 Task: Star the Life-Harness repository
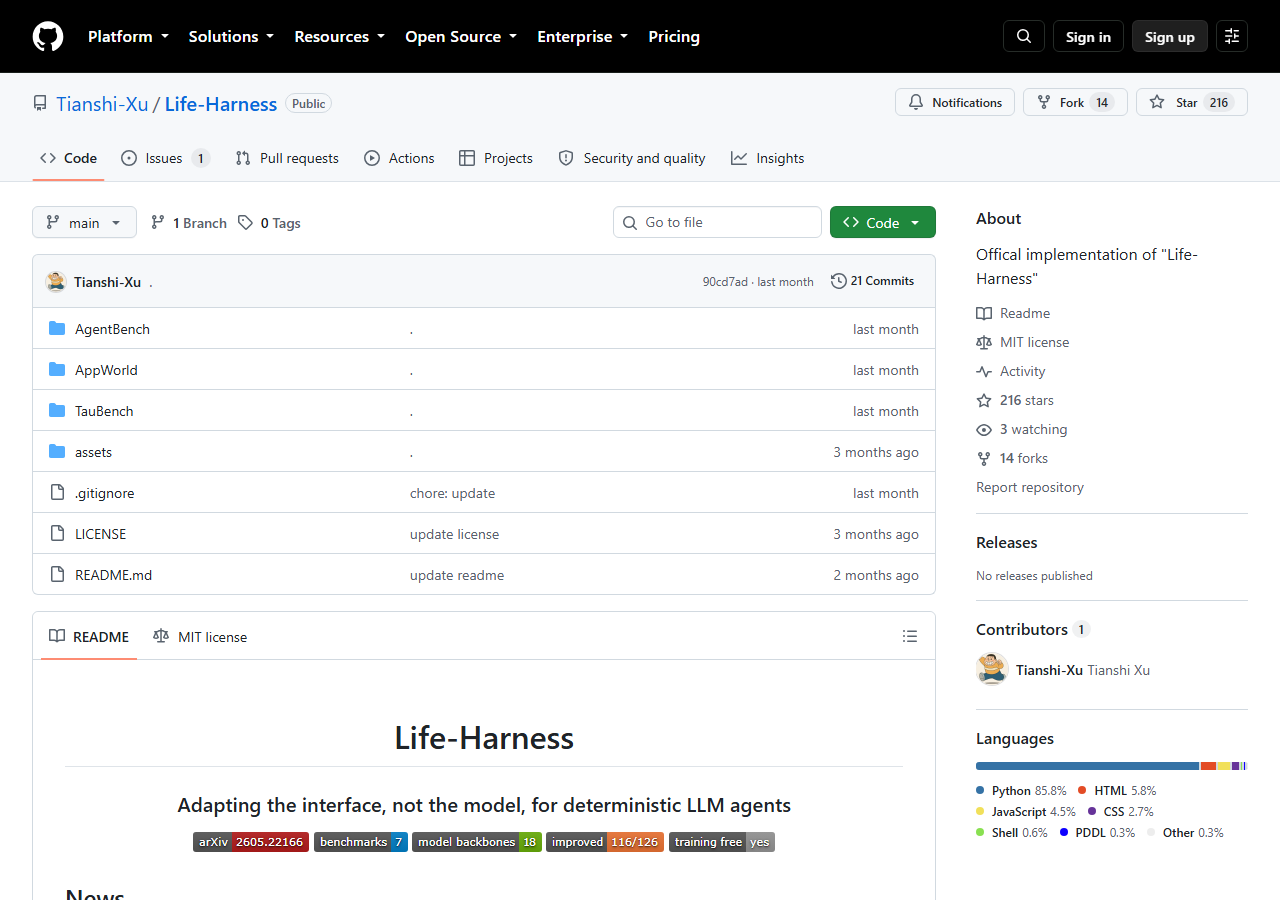(1192, 102)
